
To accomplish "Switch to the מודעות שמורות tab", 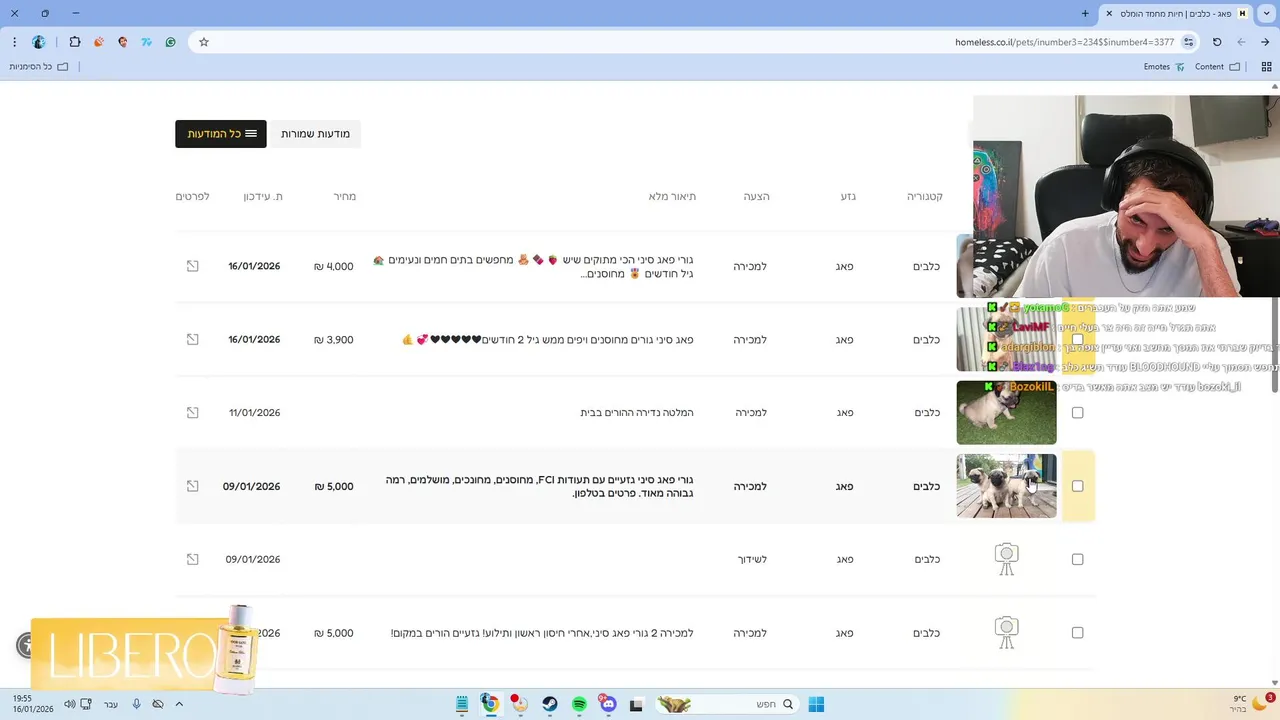I will click(x=315, y=134).
